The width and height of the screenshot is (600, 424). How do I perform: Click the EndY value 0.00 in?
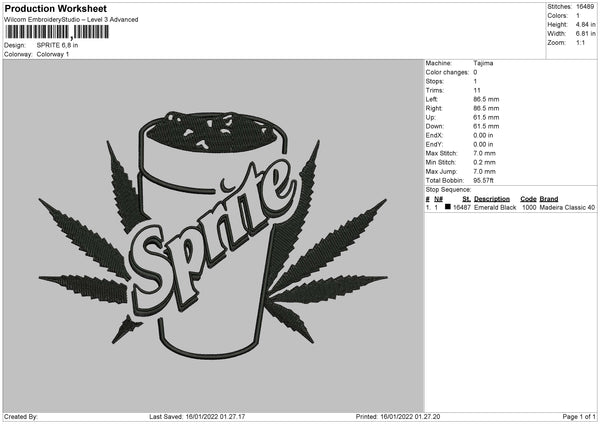click(483, 144)
